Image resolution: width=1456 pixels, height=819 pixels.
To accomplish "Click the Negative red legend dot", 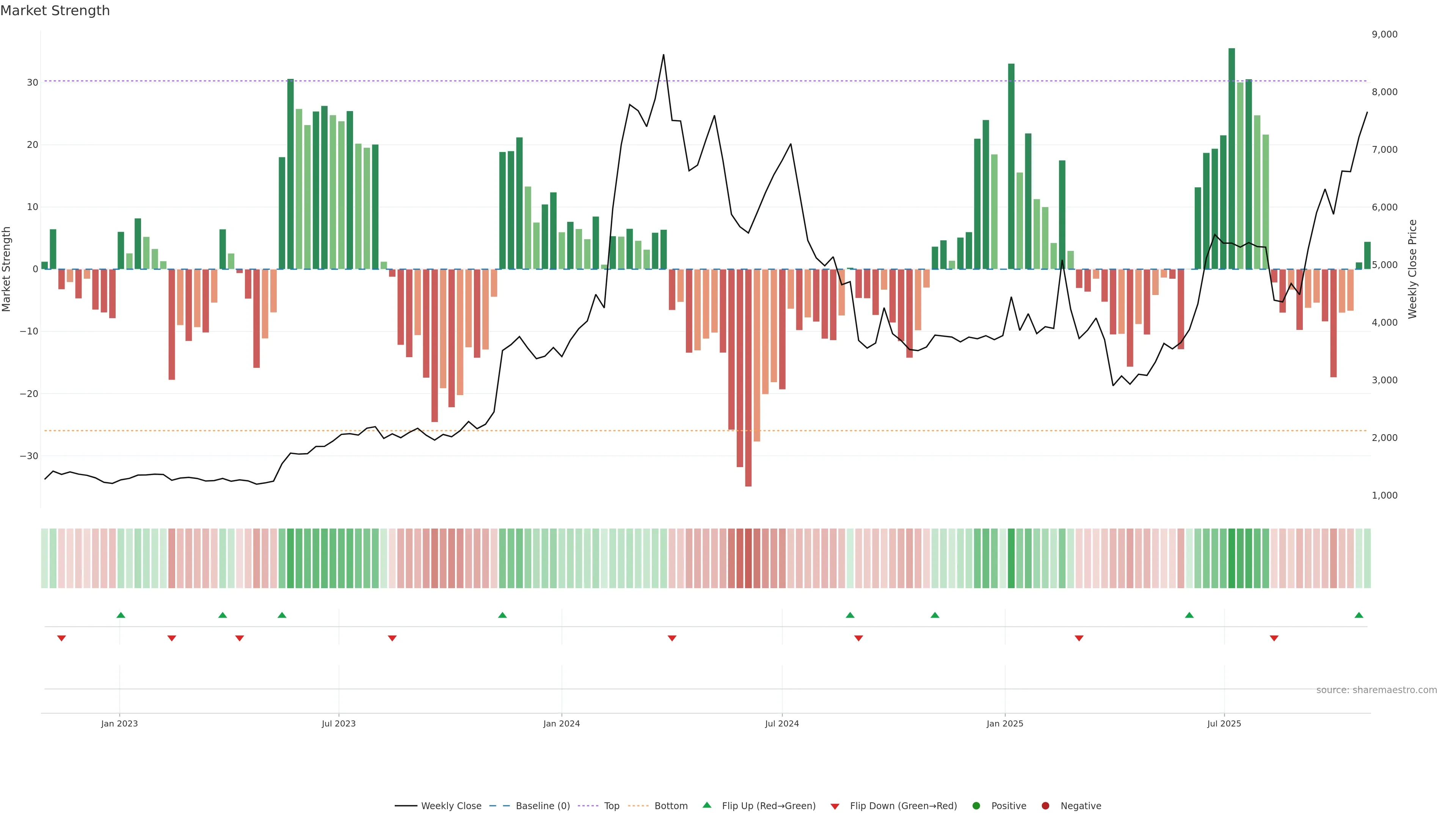I will [x=1045, y=805].
